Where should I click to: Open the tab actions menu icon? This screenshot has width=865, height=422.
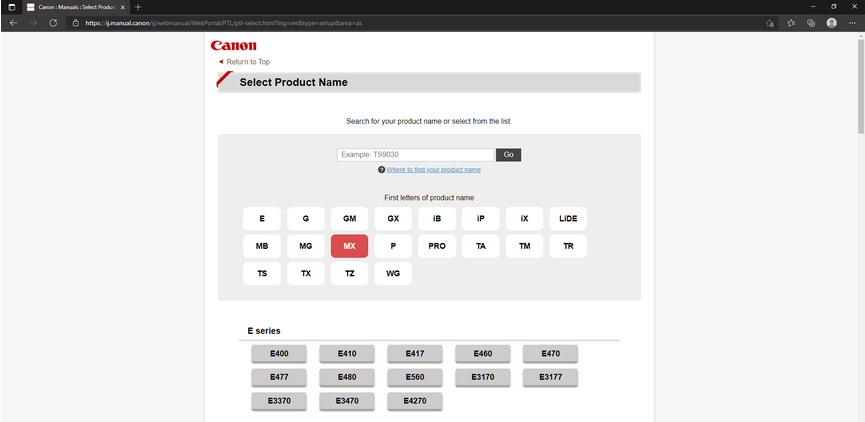pyautogui.click(x=11, y=7)
